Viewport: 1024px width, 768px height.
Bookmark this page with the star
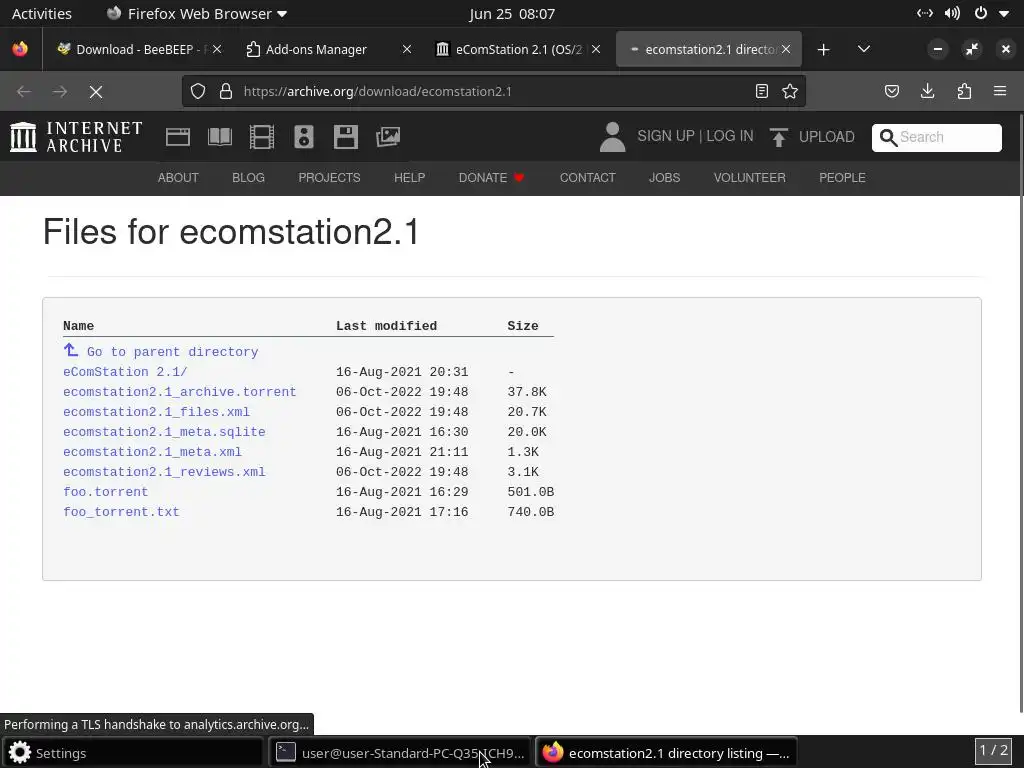pyautogui.click(x=790, y=91)
